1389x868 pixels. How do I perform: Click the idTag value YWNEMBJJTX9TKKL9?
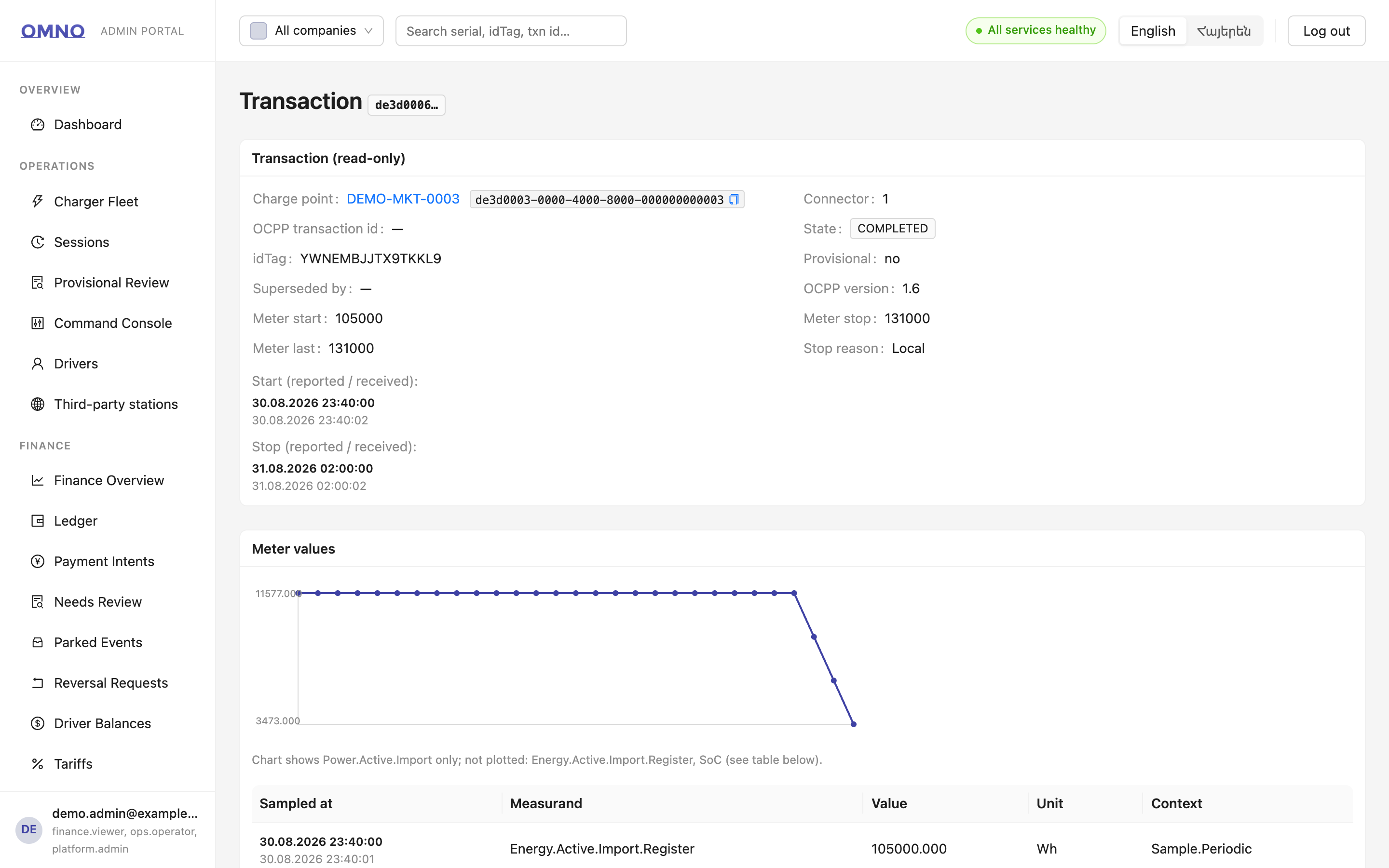click(371, 259)
